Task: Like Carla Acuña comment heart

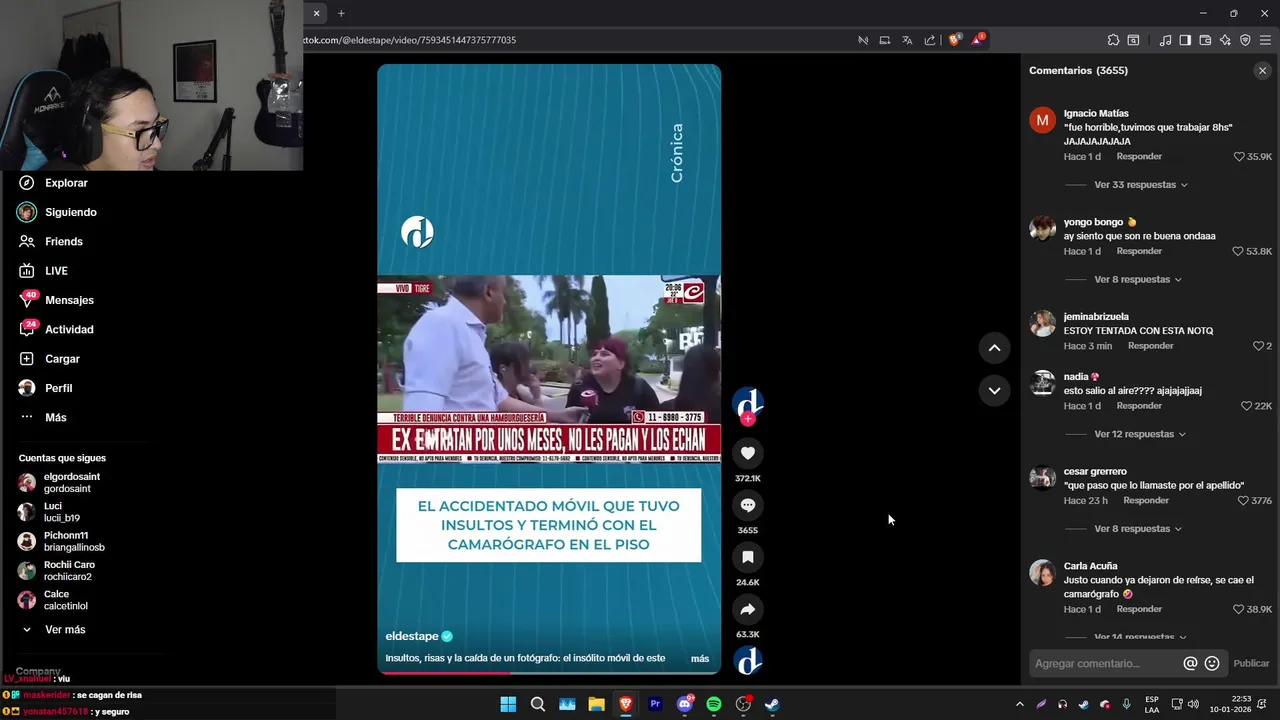Action: pos(1238,609)
